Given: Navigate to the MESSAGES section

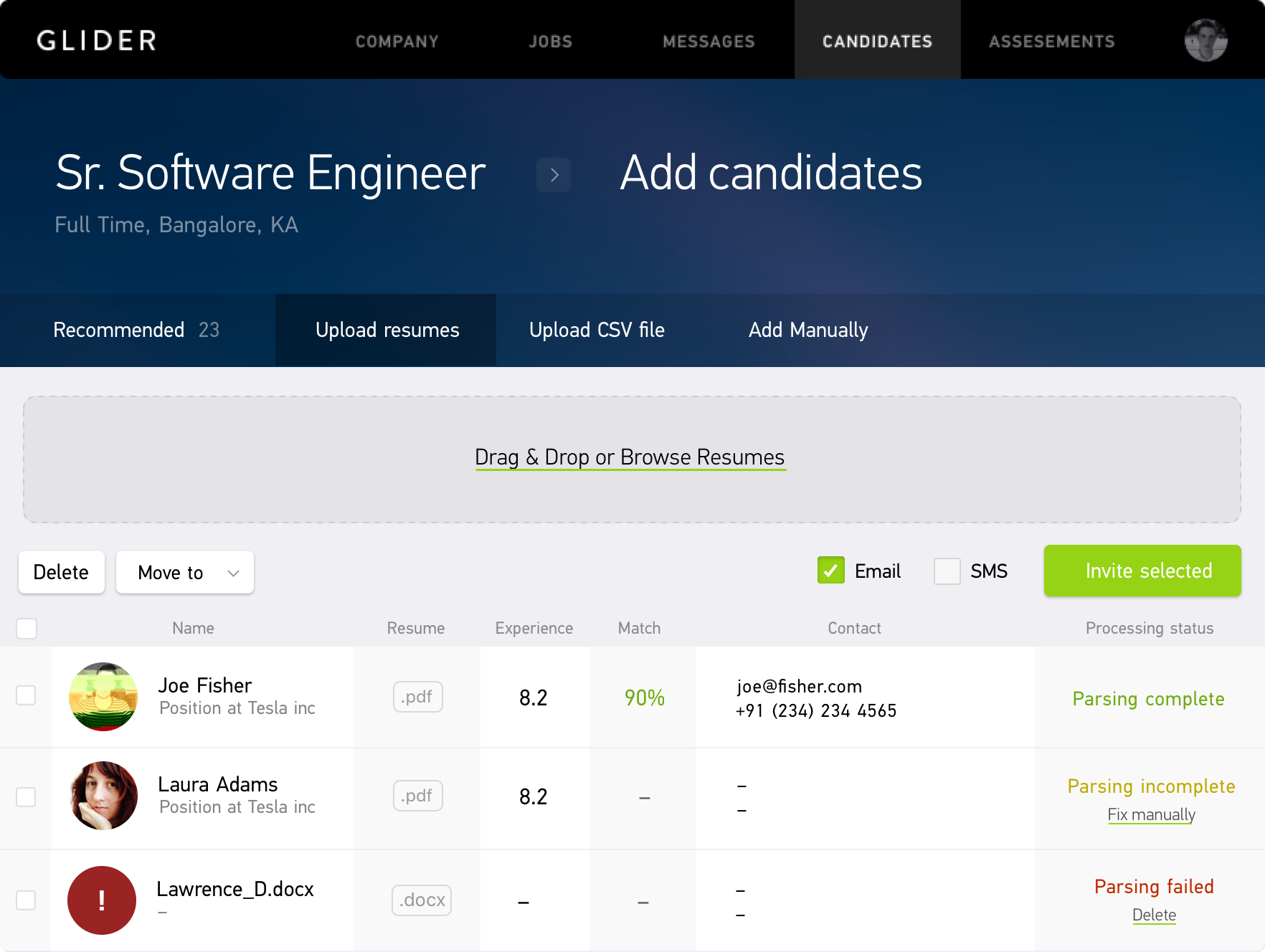Looking at the screenshot, I should tap(709, 41).
